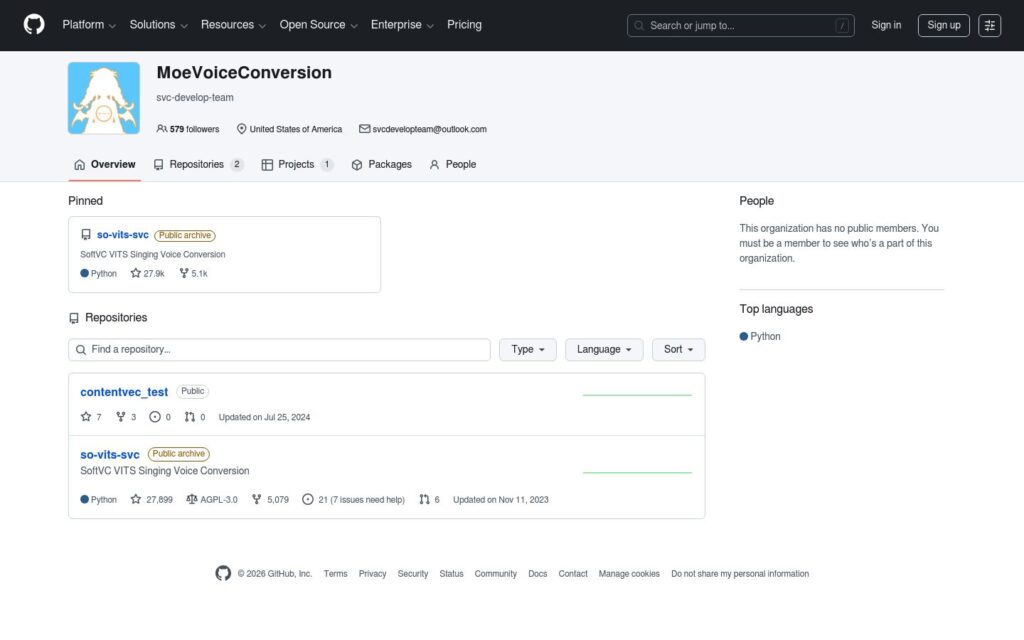Viewport: 1024px width, 640px height.
Task: Click the MoeVoiceConversion organization avatar
Action: 104,98
